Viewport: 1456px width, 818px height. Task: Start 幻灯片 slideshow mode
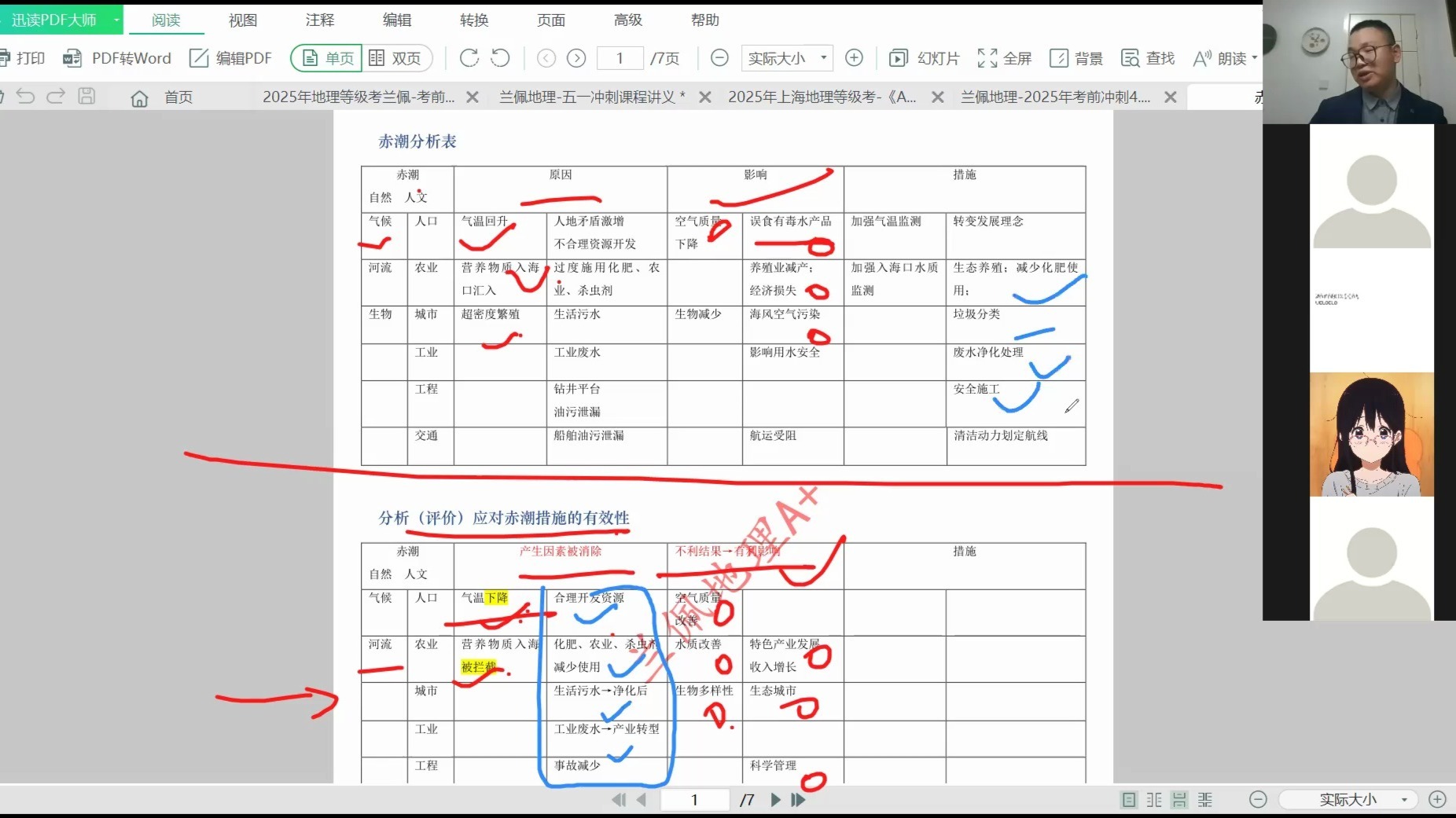click(x=925, y=58)
